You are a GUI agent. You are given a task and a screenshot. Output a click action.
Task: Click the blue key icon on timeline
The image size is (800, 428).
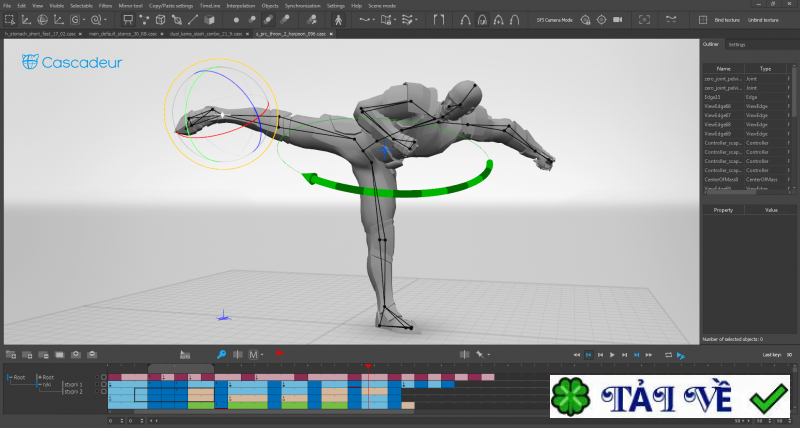coord(221,354)
